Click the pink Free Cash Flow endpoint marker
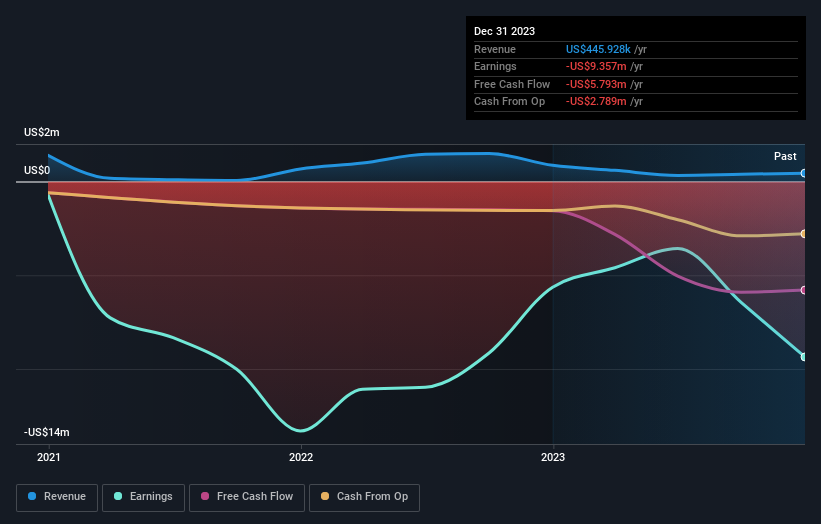The width and height of the screenshot is (821, 524). 804,290
